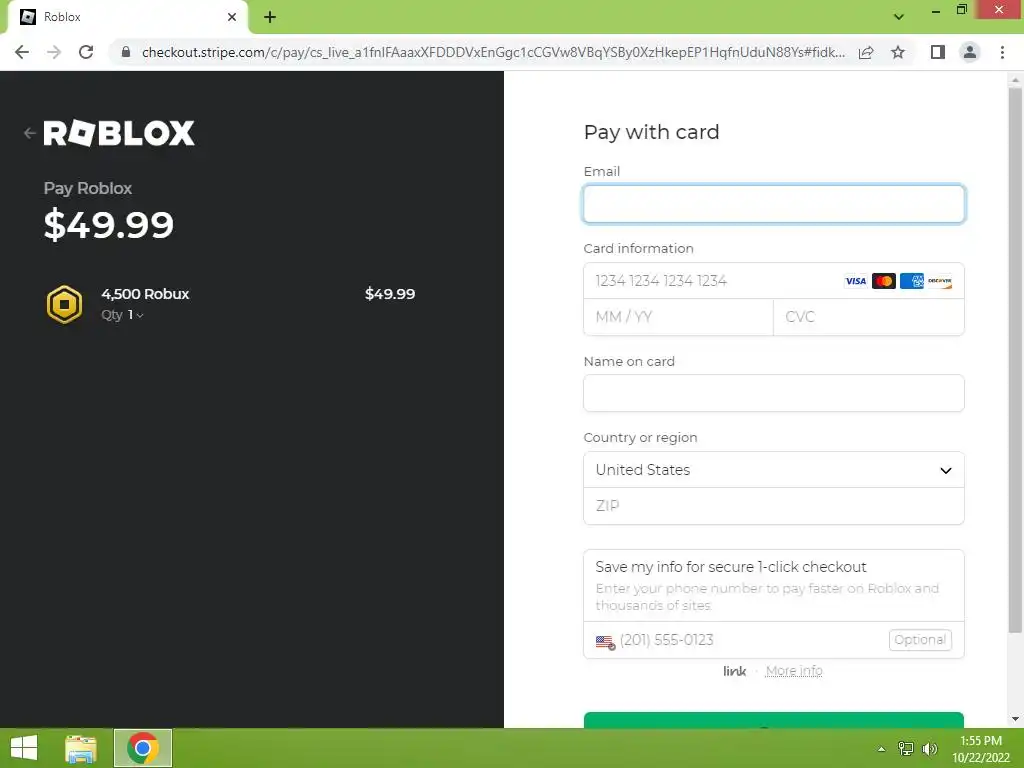Screen dimensions: 1024x768
Task: Open the United States country dropdown
Action: click(773, 470)
